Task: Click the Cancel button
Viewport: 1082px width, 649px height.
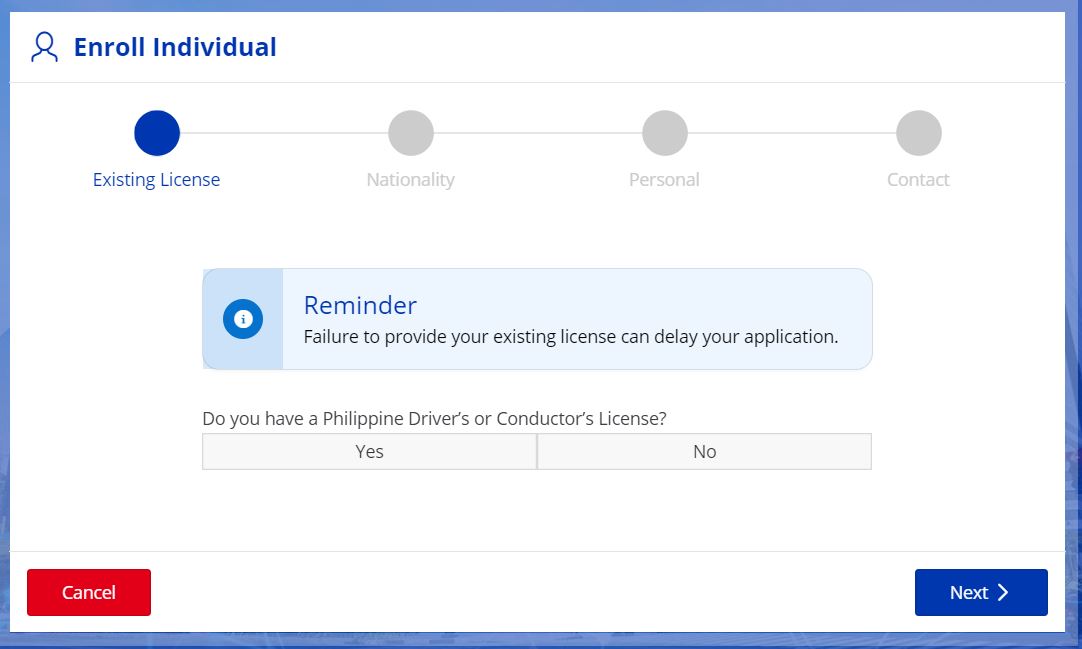Action: [x=88, y=592]
